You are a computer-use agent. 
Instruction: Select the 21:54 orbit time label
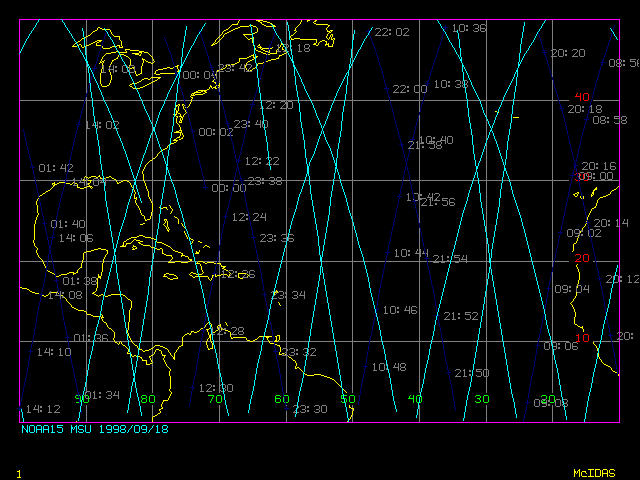pos(450,259)
